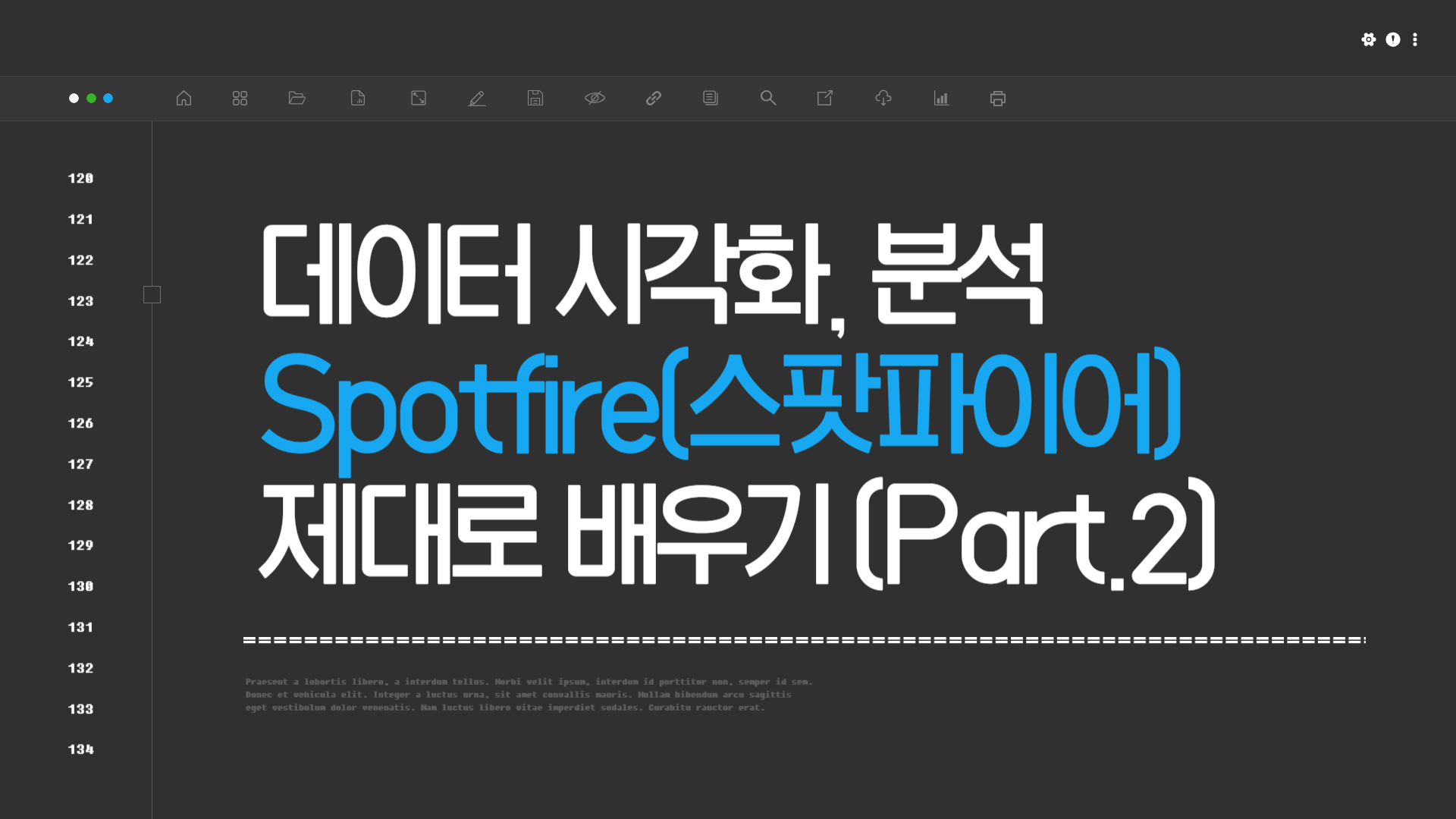Select line number 122
Image resolution: width=1456 pixels, height=819 pixels.
(x=81, y=260)
